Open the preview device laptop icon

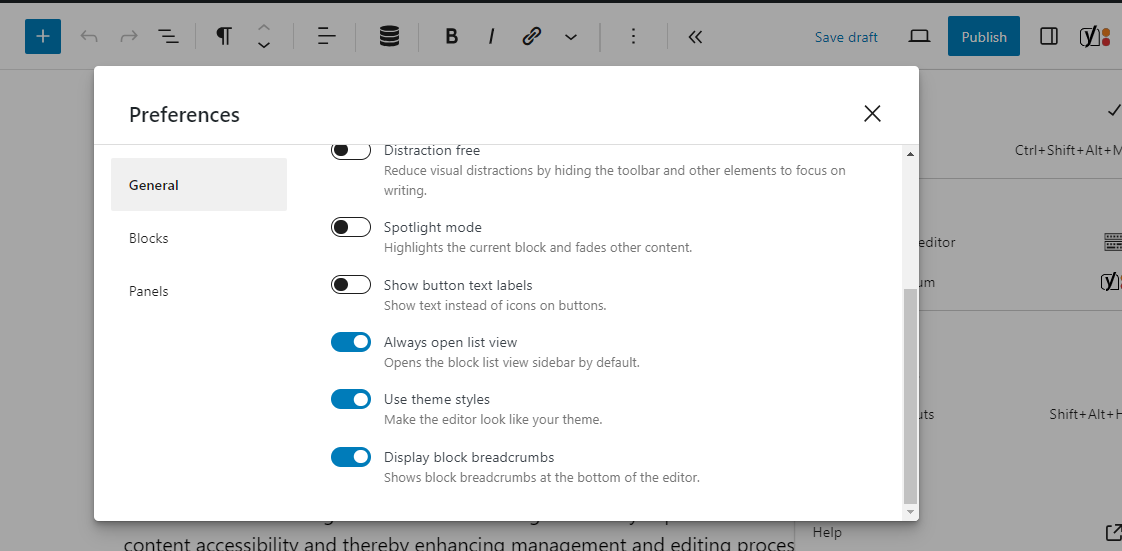[x=919, y=36]
